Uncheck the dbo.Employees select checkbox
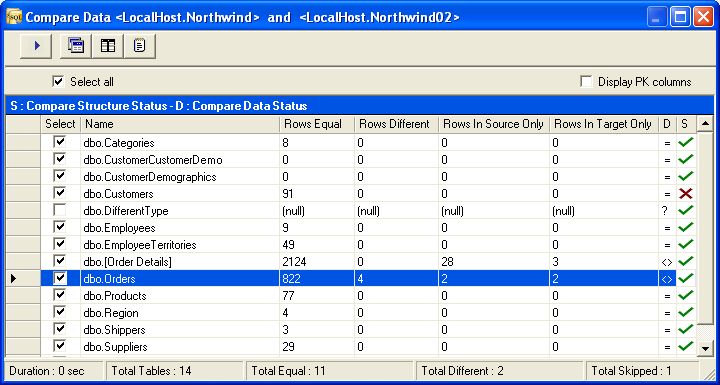The height and width of the screenshot is (385, 720). point(60,227)
